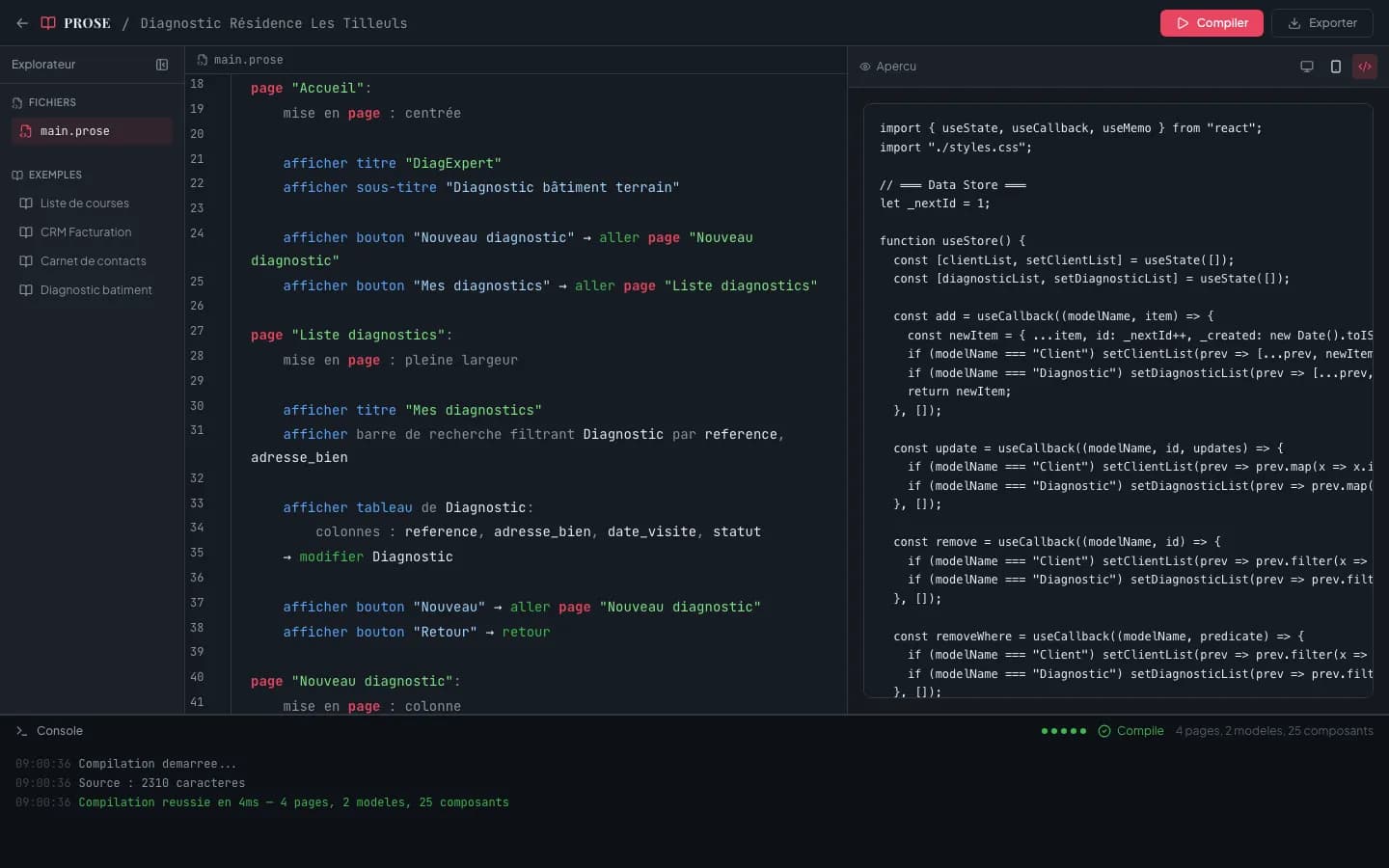
Task: Click '4 pages, 2 modeles, 25 composants' status
Action: (1274, 731)
